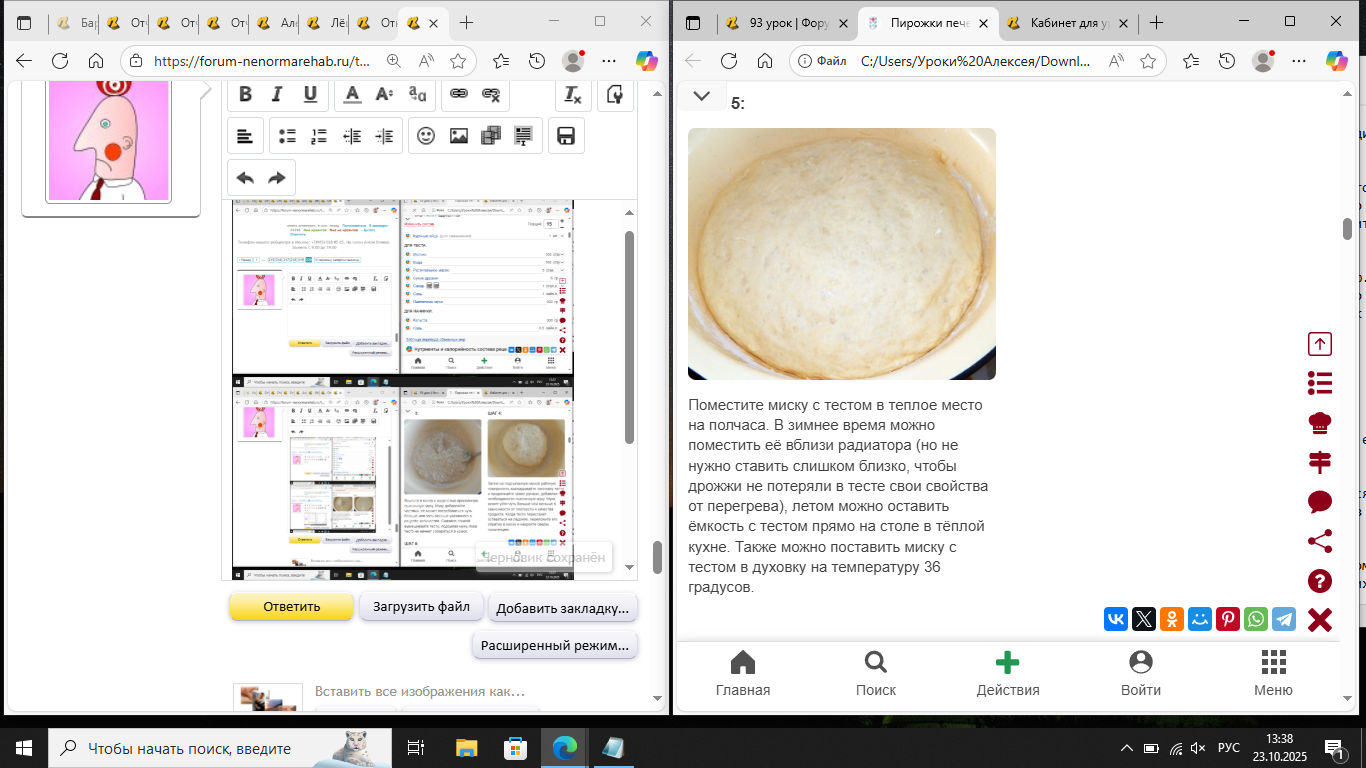Open the font size dropdown

tap(384, 94)
